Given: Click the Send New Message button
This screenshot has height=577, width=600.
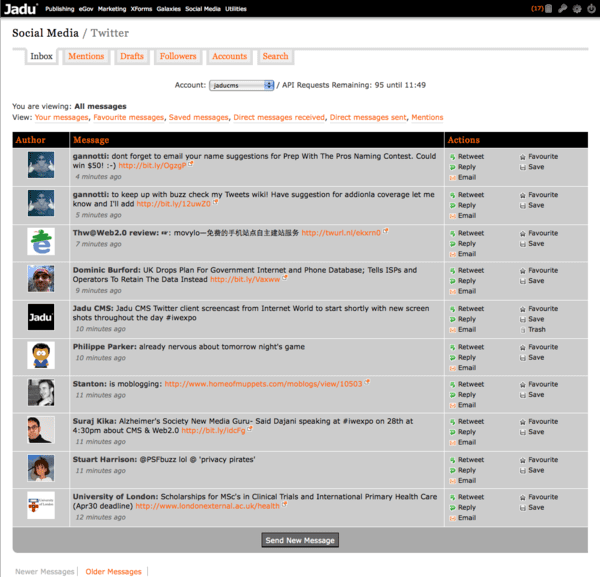Looking at the screenshot, I should (300, 540).
